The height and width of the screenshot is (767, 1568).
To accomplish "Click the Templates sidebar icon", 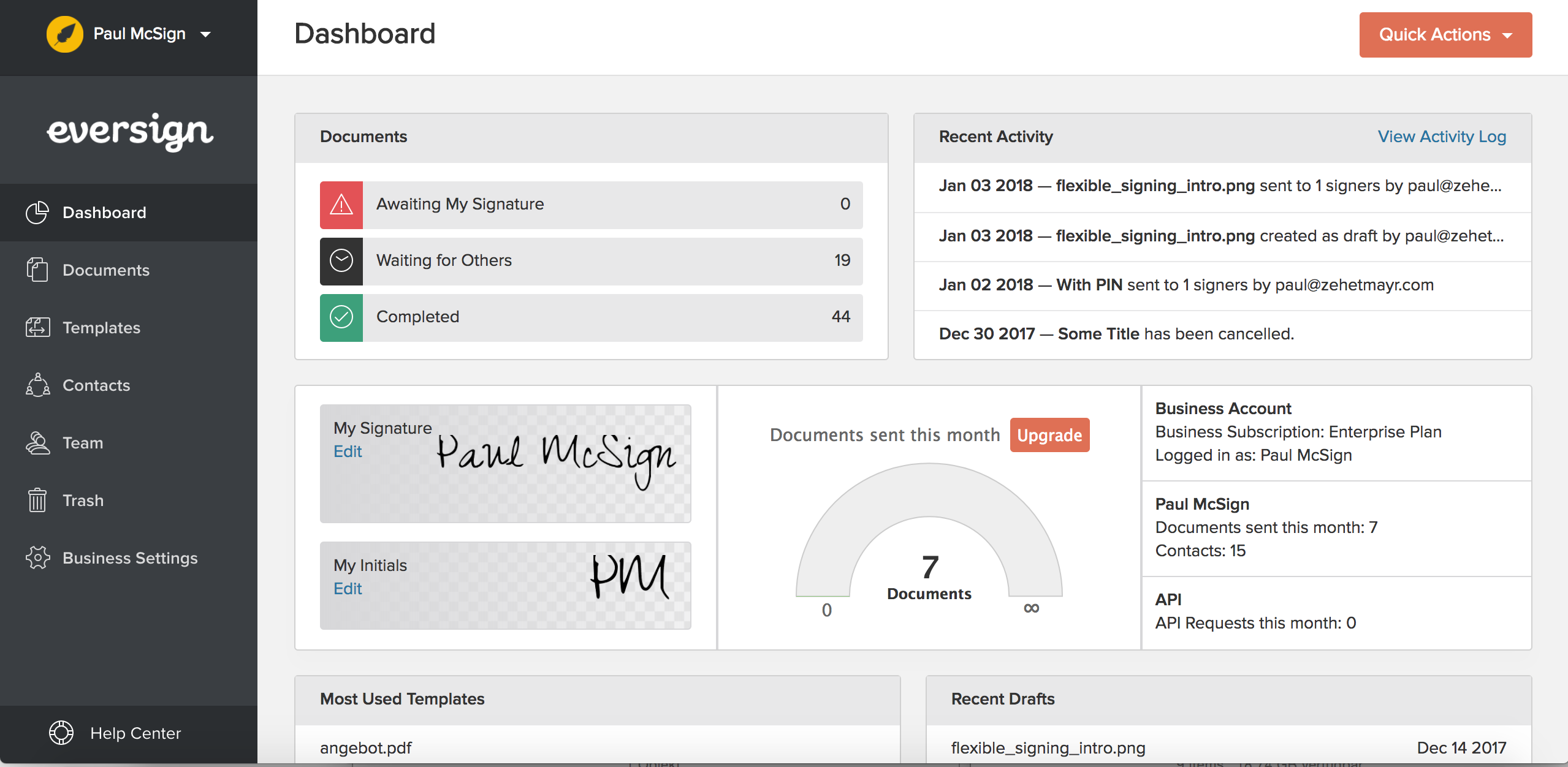I will click(37, 328).
